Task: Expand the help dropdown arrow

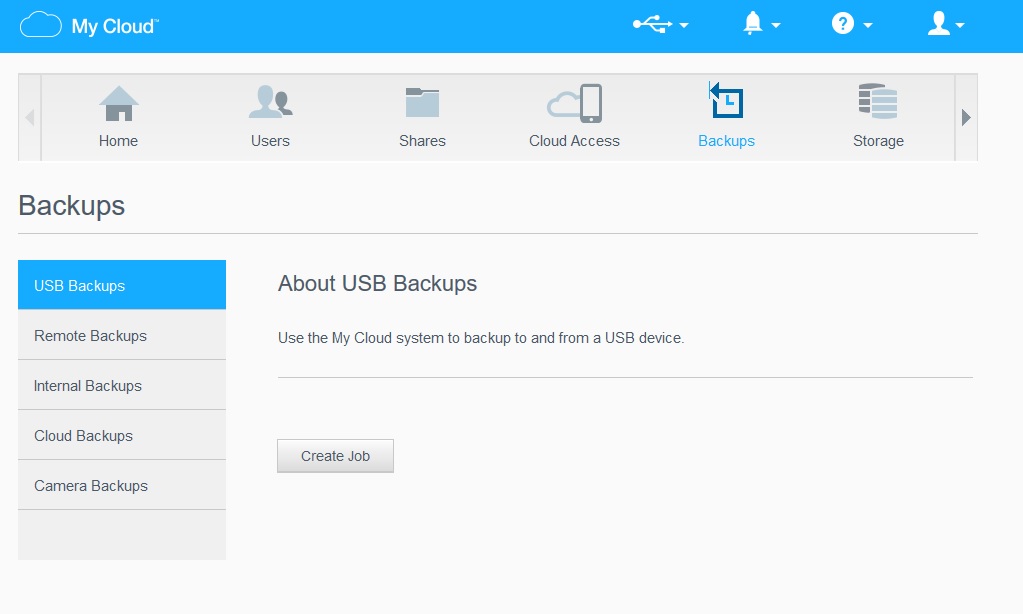Action: 868,25
